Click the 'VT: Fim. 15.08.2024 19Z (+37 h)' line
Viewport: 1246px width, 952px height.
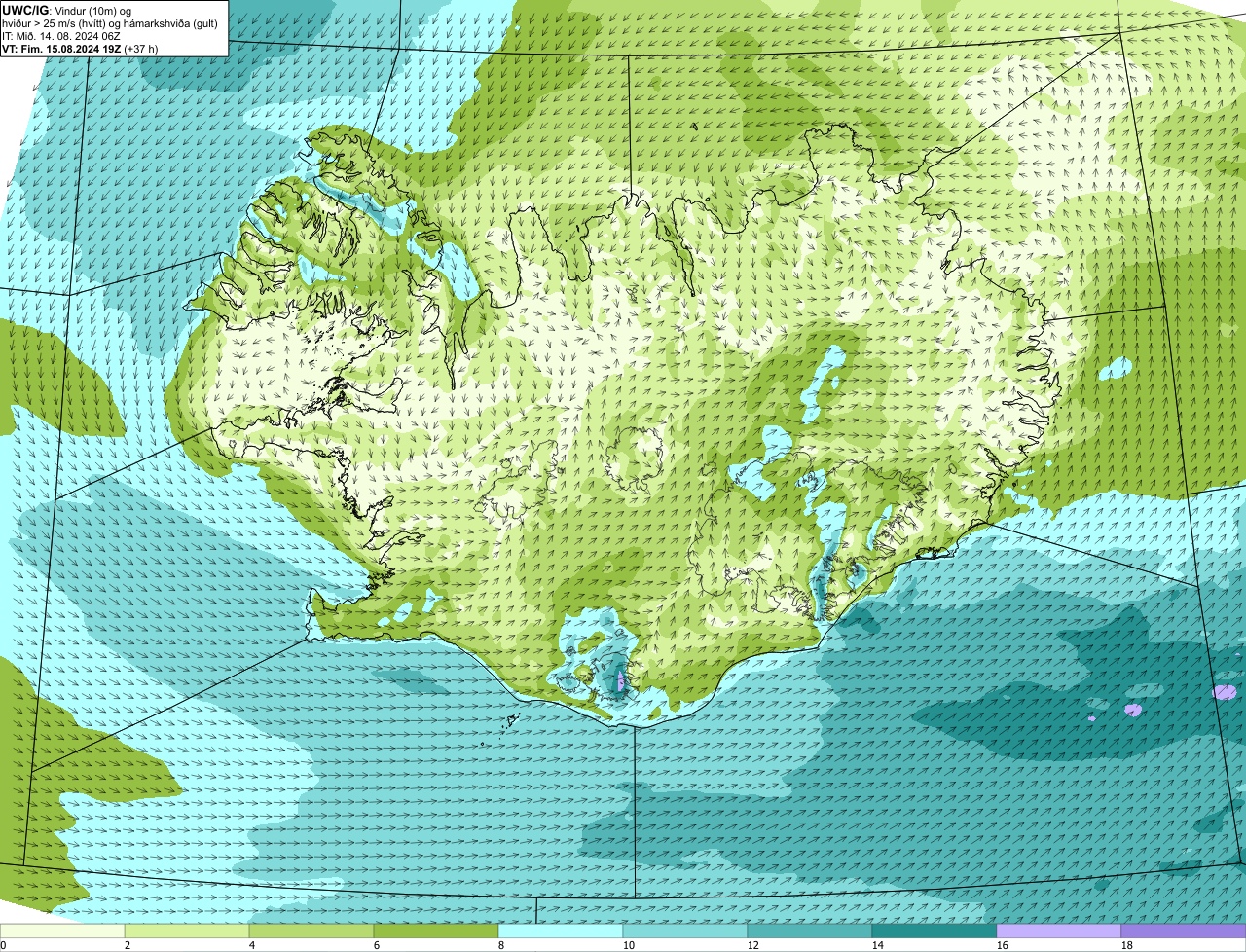81,48
